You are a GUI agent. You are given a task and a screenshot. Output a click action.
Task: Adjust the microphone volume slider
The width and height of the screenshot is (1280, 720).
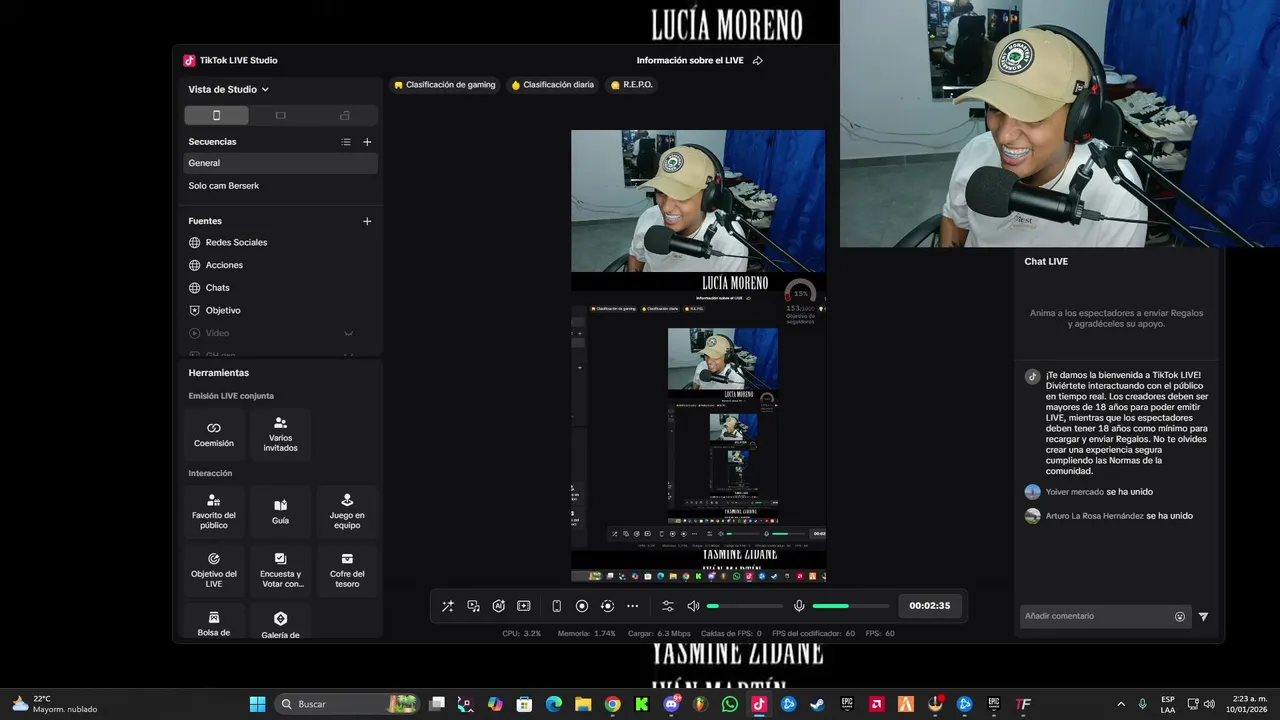point(850,606)
